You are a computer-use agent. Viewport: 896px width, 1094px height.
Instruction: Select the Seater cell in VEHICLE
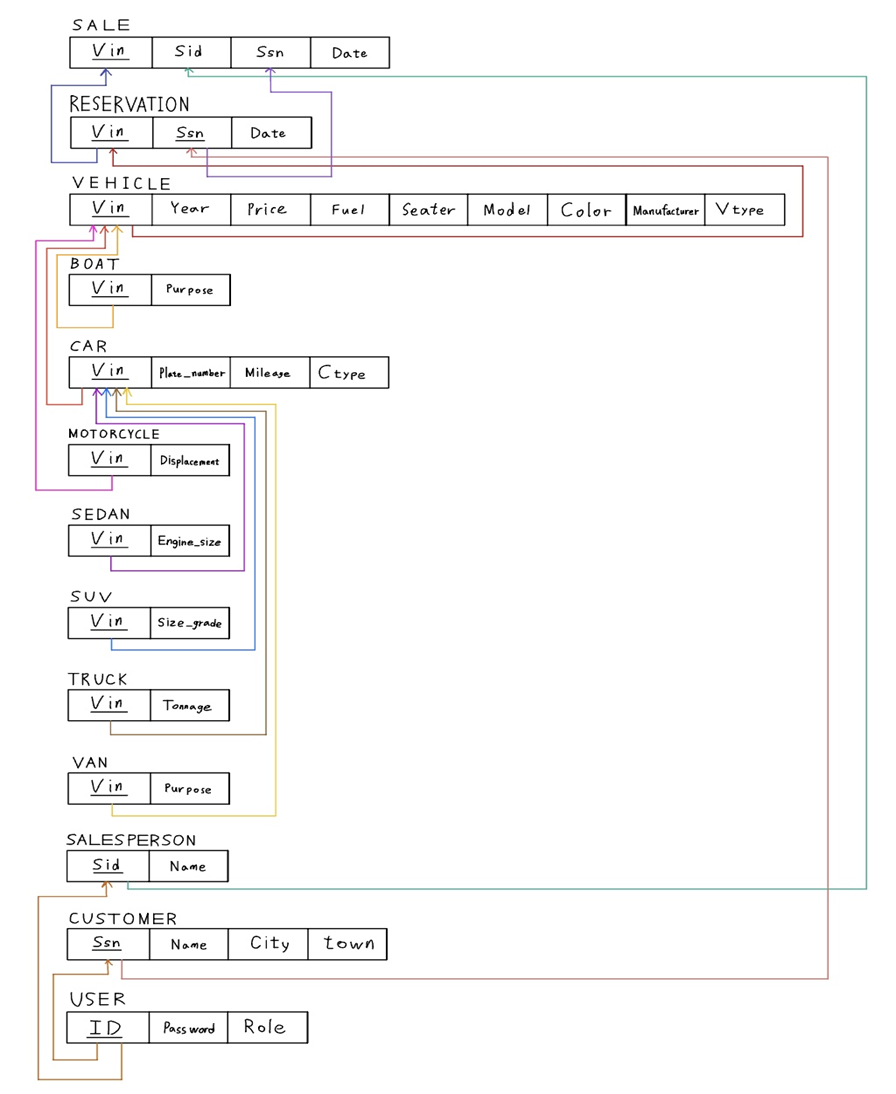(428, 209)
